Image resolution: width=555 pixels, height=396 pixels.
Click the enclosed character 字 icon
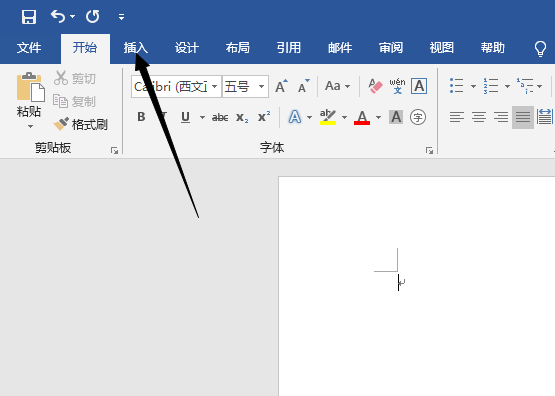418,117
